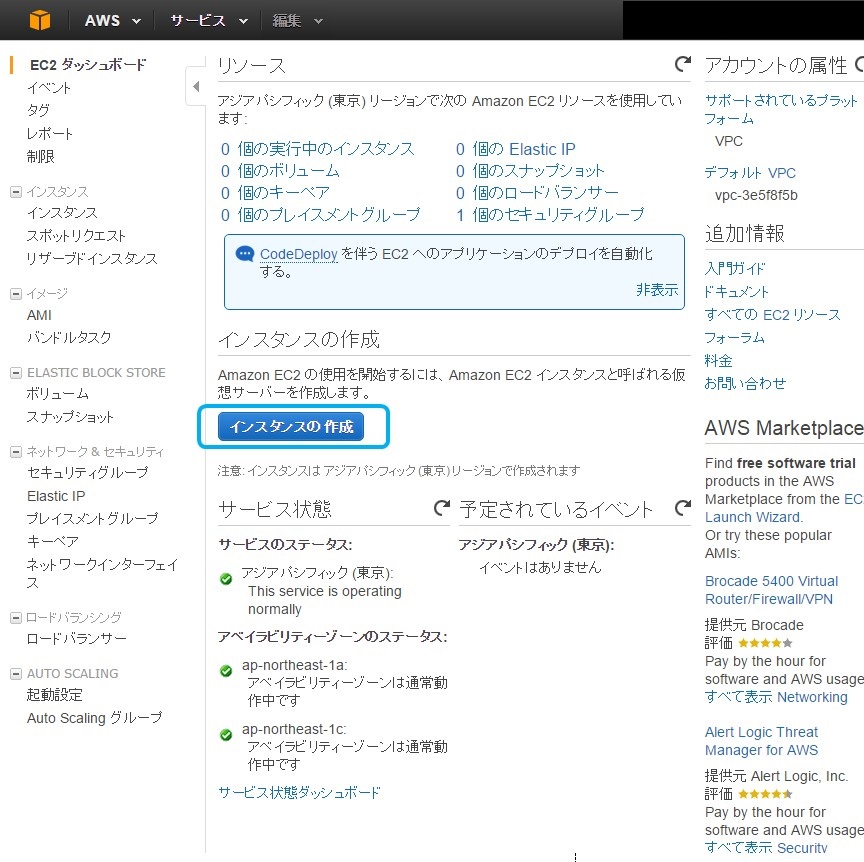
Task: Open 0 個のプレイスメントグループ resource link
Action: coord(320,214)
